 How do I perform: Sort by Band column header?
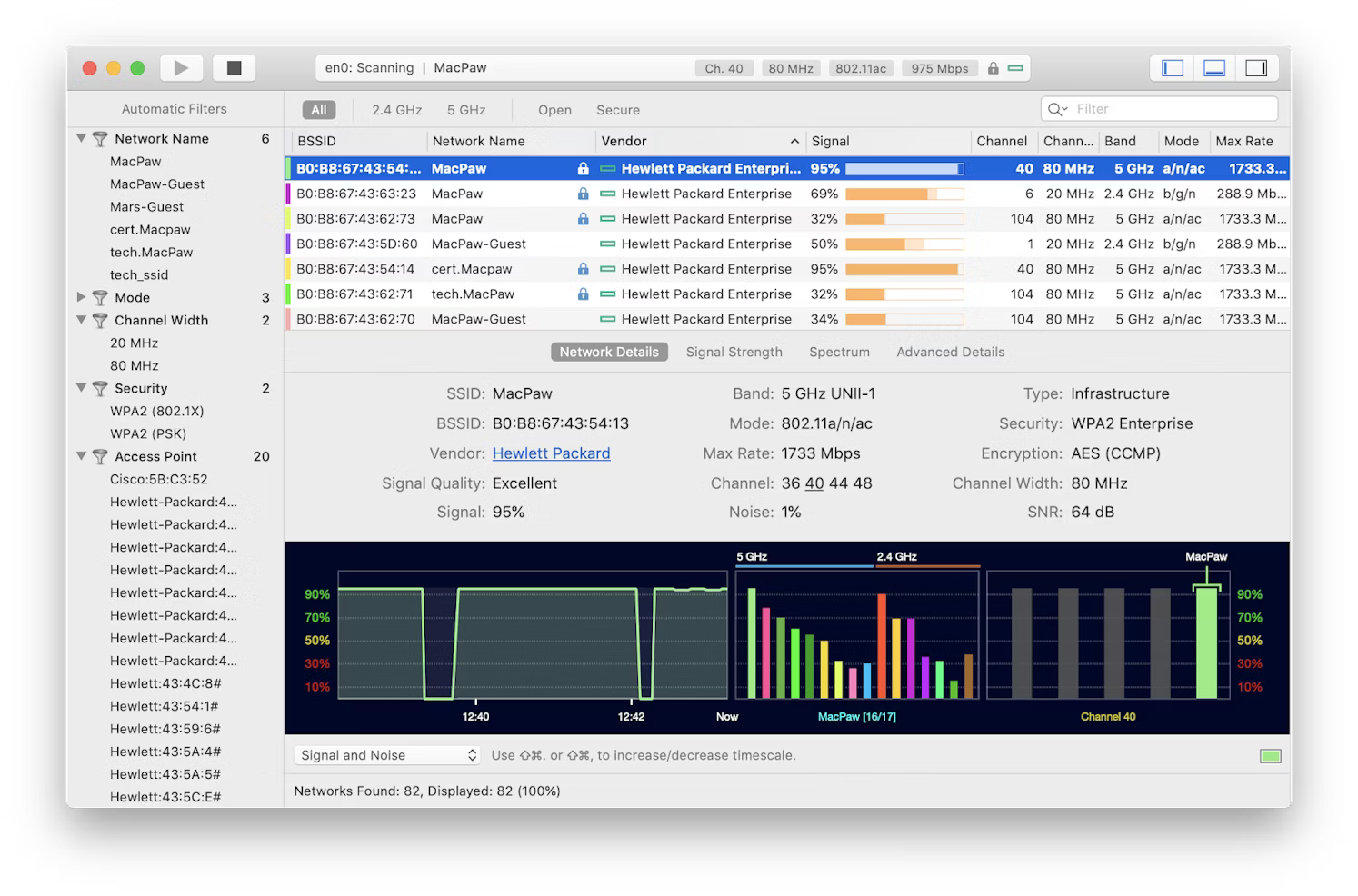(1127, 142)
